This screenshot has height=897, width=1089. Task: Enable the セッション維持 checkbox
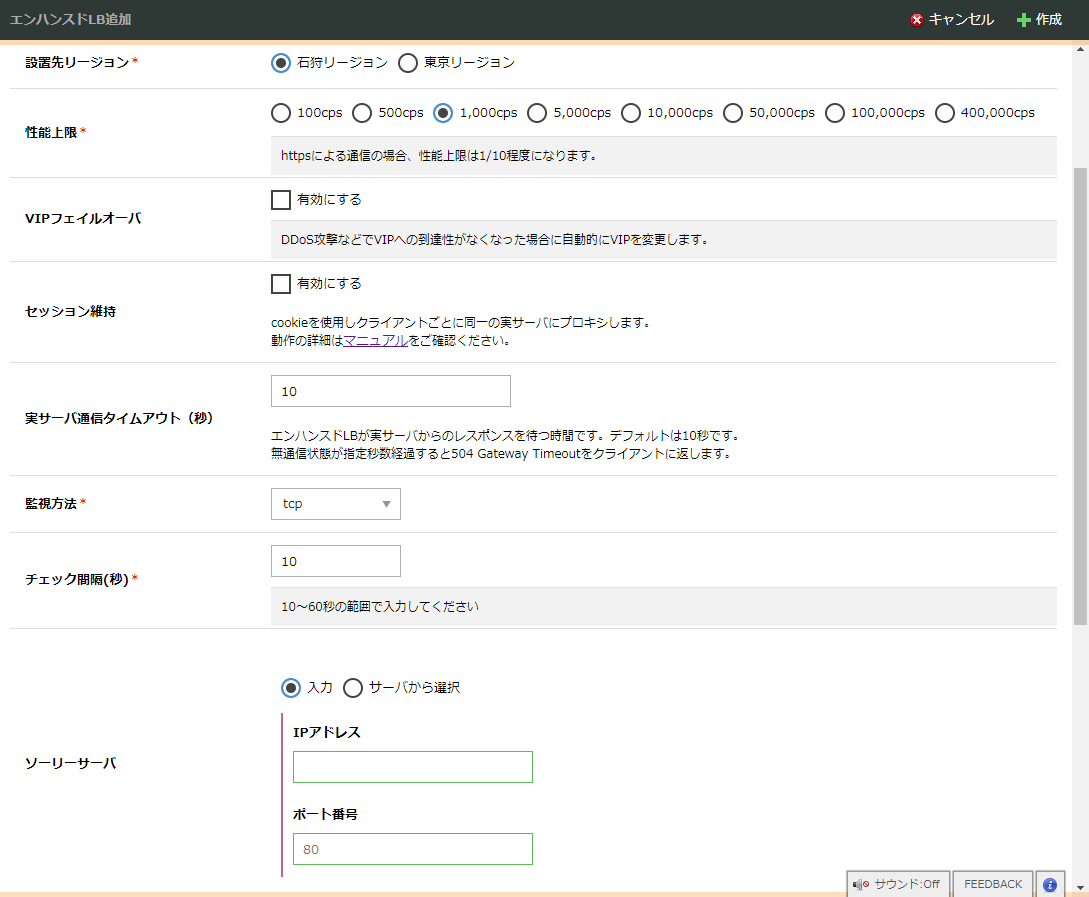pyautogui.click(x=281, y=284)
